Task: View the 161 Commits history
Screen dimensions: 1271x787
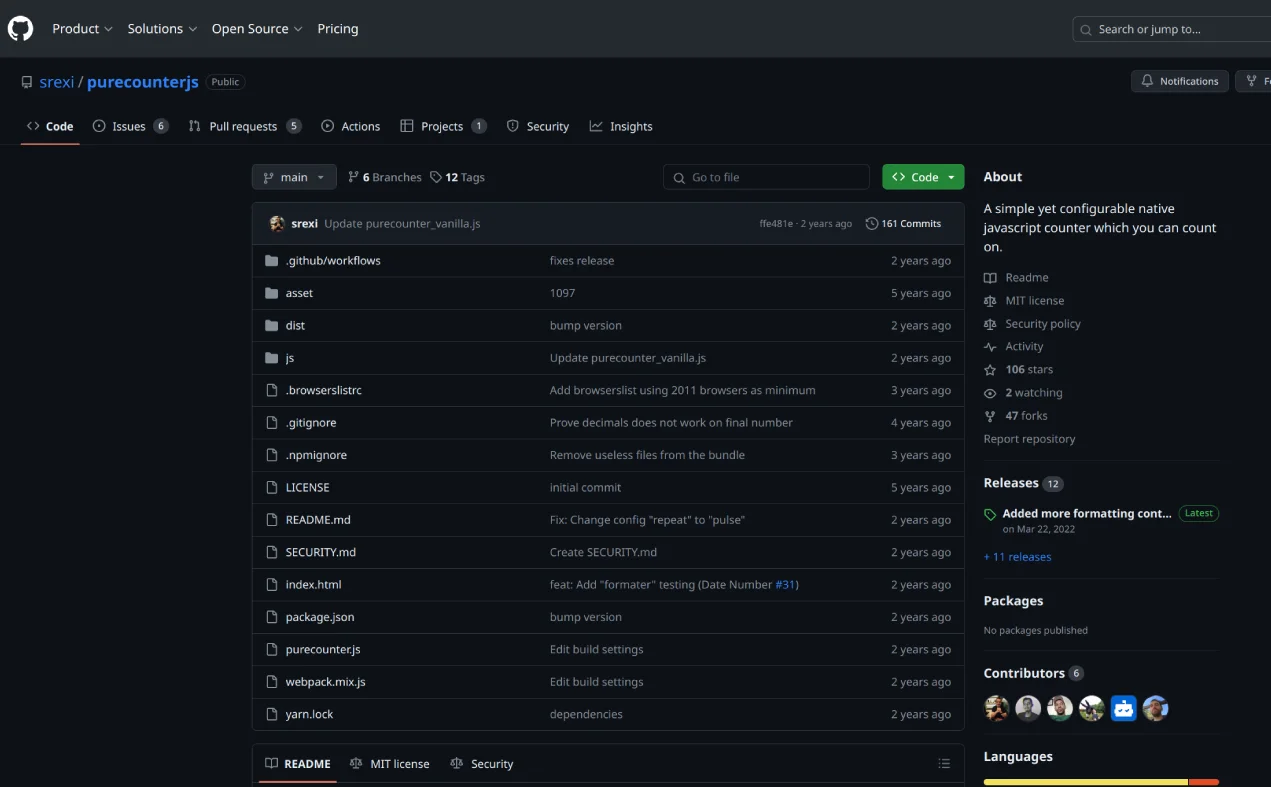Action: pyautogui.click(x=904, y=224)
